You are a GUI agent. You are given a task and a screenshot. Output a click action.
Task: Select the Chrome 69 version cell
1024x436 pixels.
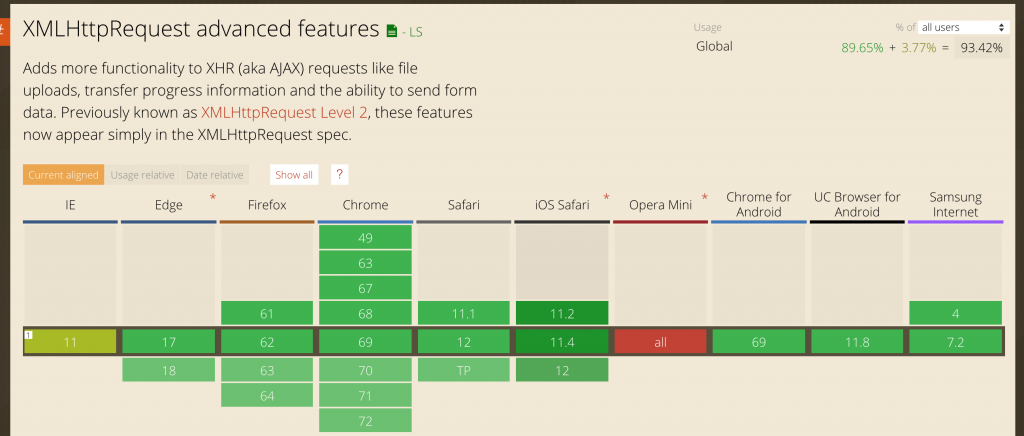tap(365, 341)
